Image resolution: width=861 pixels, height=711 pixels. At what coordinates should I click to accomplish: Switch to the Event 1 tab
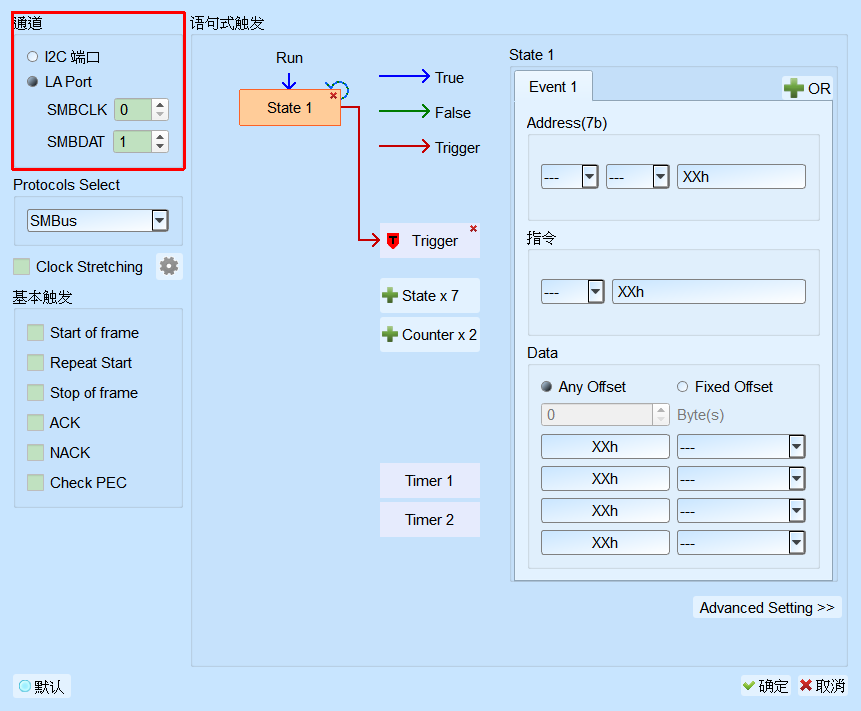coord(553,87)
